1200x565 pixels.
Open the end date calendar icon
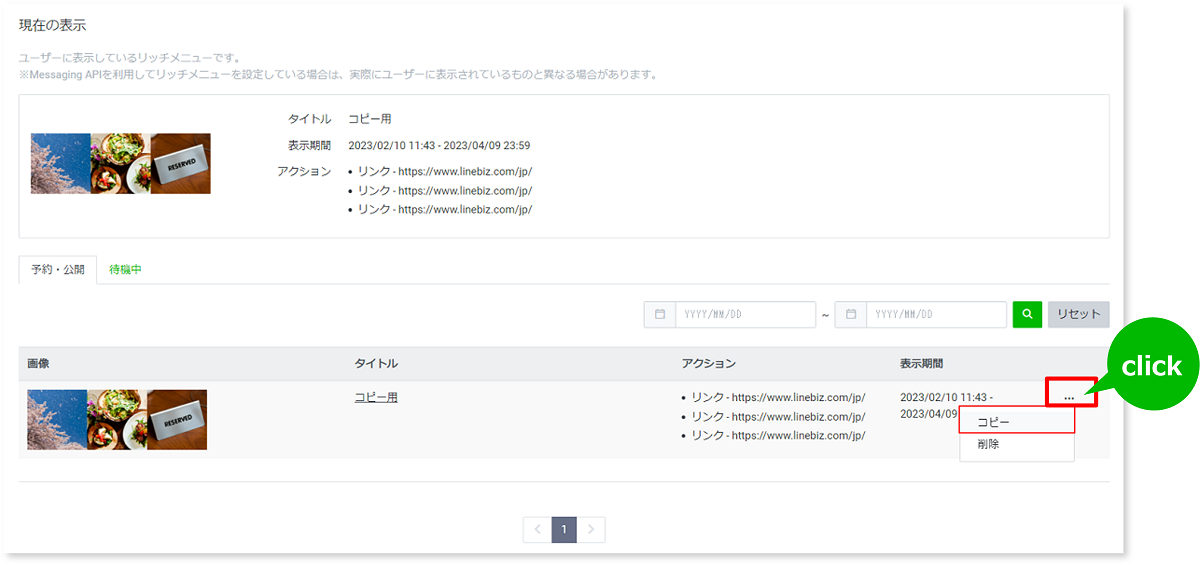pos(851,314)
